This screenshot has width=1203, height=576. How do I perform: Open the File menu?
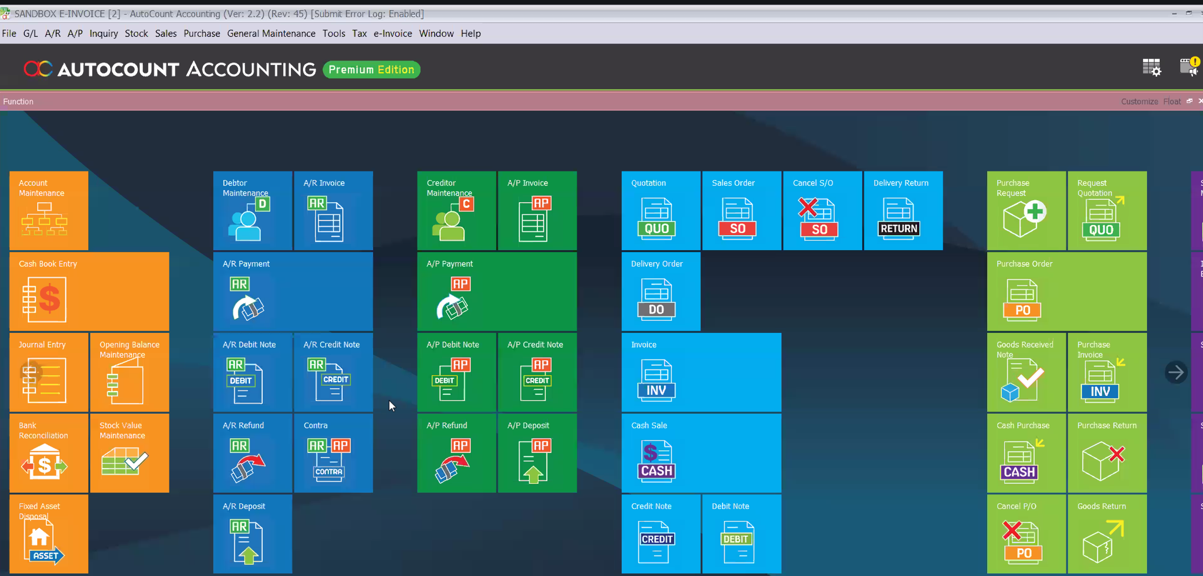9,33
